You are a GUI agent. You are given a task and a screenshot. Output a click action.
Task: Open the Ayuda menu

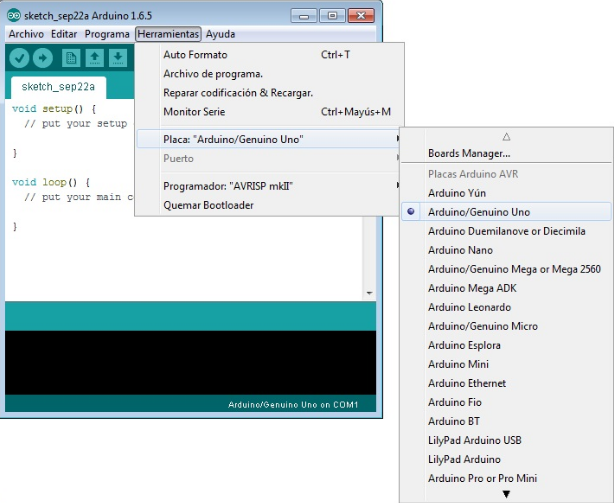(x=220, y=34)
